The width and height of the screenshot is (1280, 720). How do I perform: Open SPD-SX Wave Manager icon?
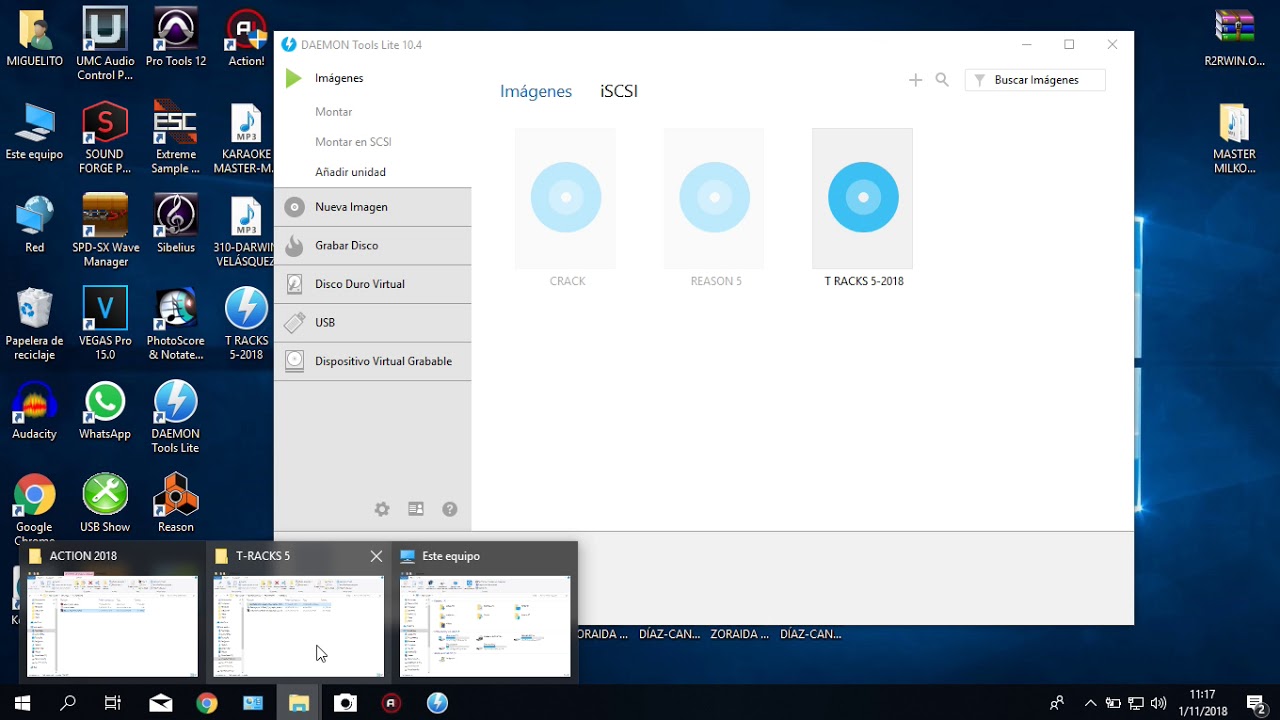(105, 230)
